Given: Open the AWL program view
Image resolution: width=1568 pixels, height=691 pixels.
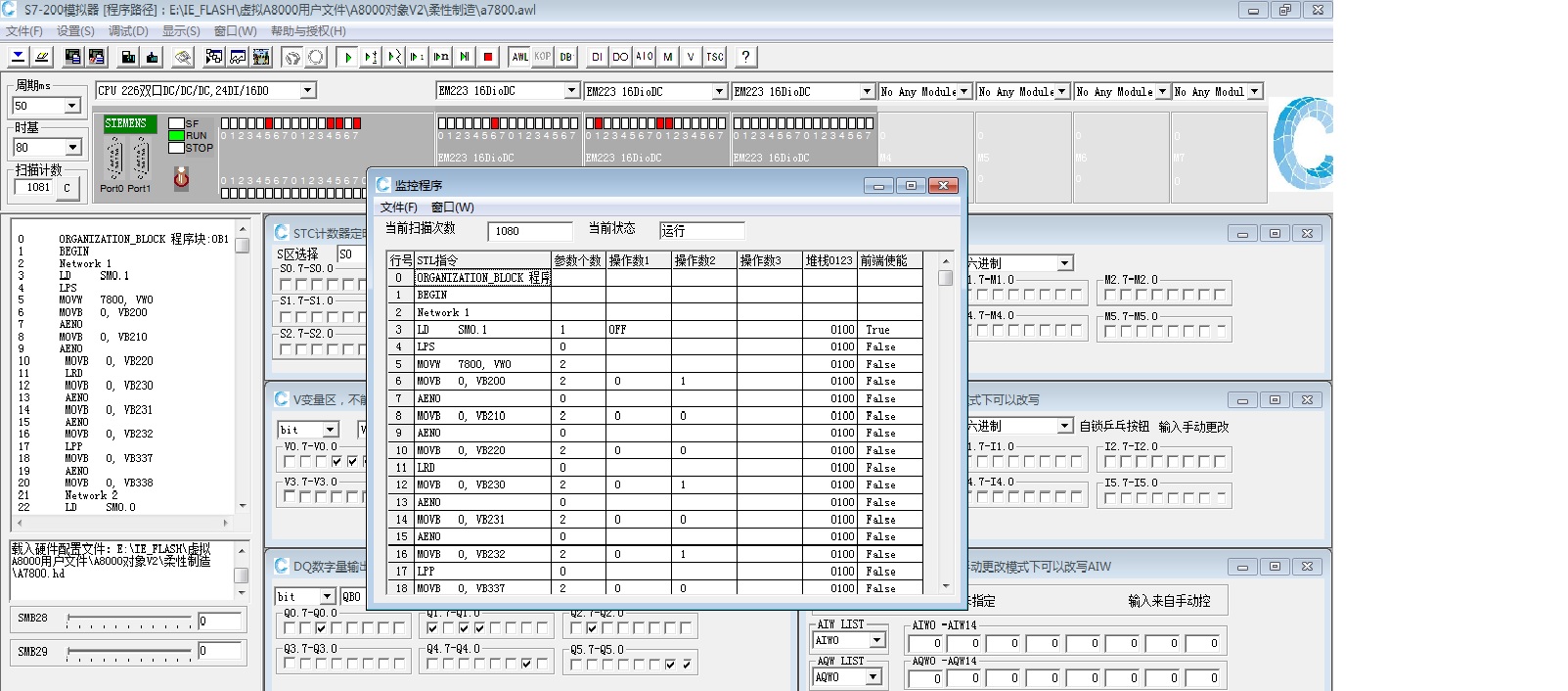Looking at the screenshot, I should pyautogui.click(x=520, y=57).
